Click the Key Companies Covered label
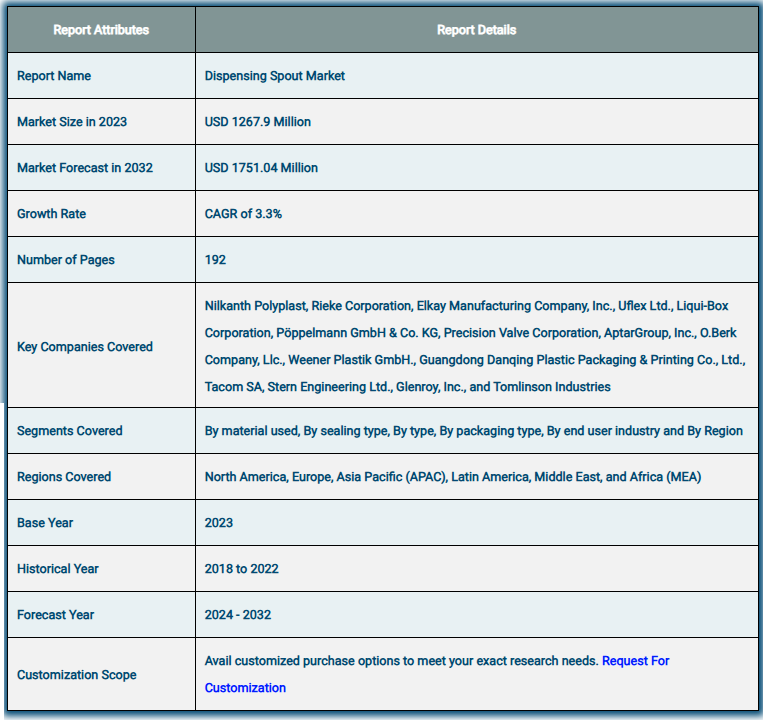This screenshot has height=720, width=763. [85, 347]
